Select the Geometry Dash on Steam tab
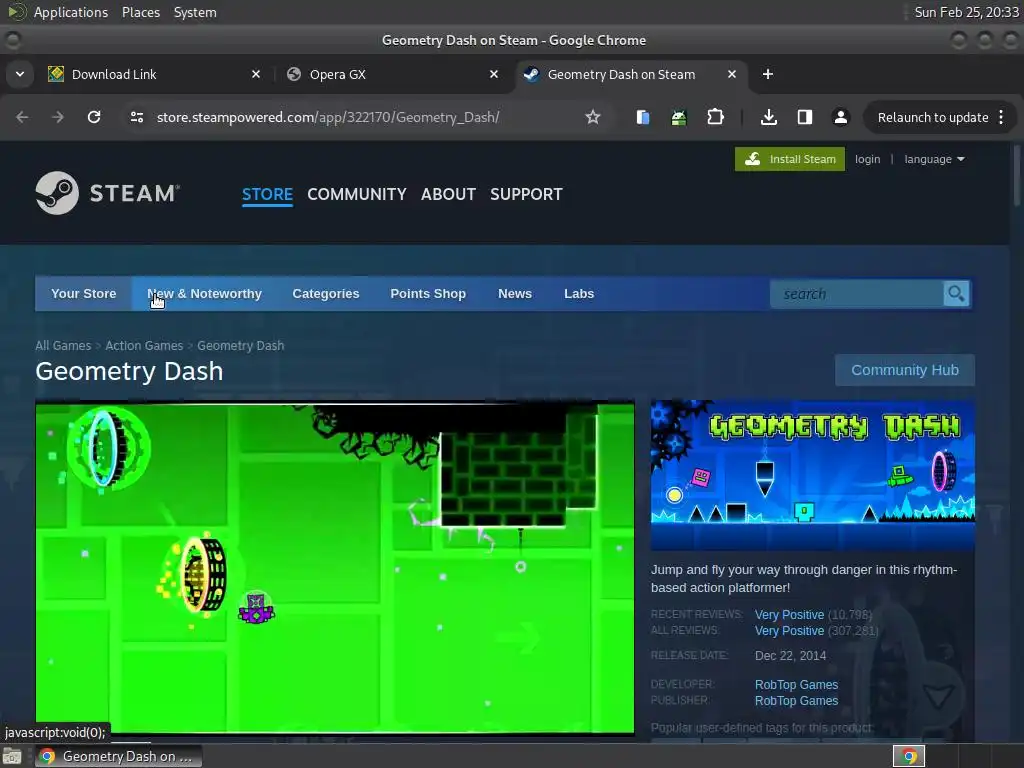This screenshot has width=1024, height=768. click(631, 74)
